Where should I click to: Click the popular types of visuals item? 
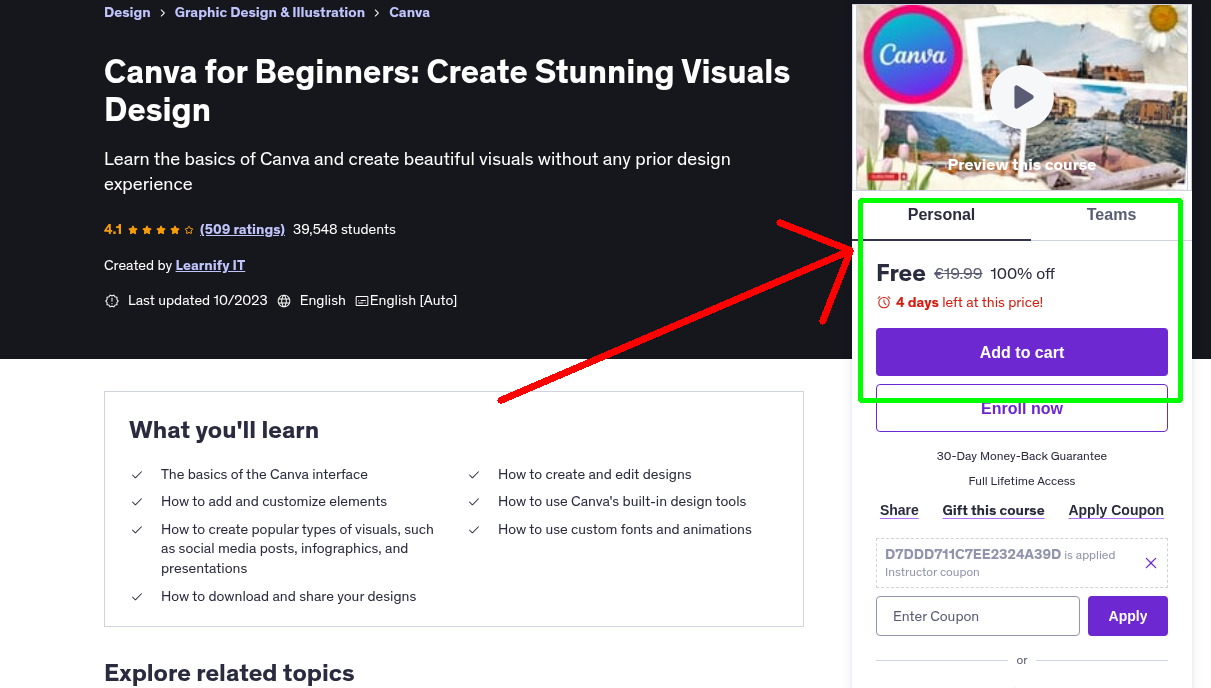coord(297,548)
